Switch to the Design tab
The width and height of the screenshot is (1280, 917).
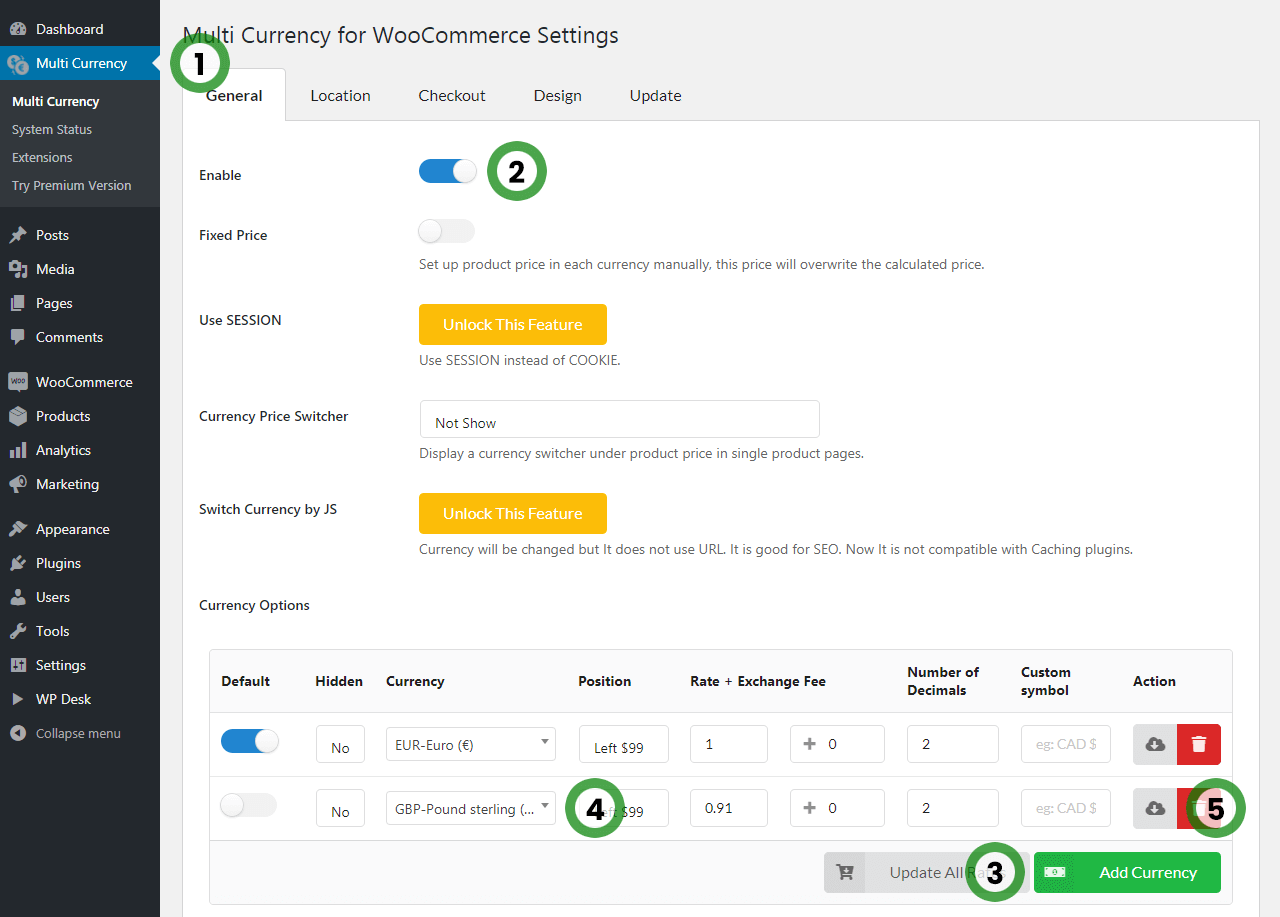pyautogui.click(x=557, y=96)
